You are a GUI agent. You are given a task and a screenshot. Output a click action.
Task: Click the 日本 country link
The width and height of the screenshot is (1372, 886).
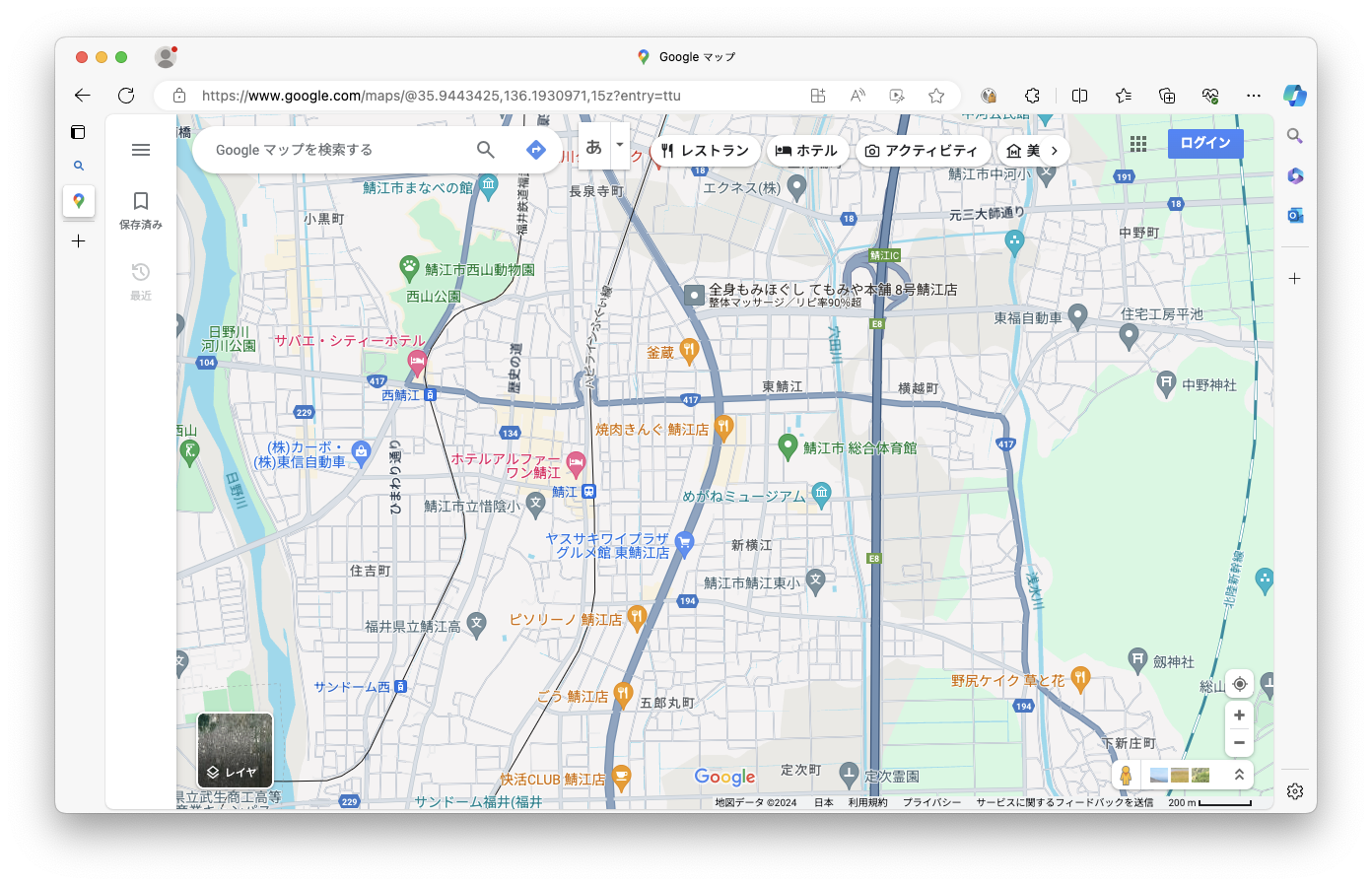point(823,802)
